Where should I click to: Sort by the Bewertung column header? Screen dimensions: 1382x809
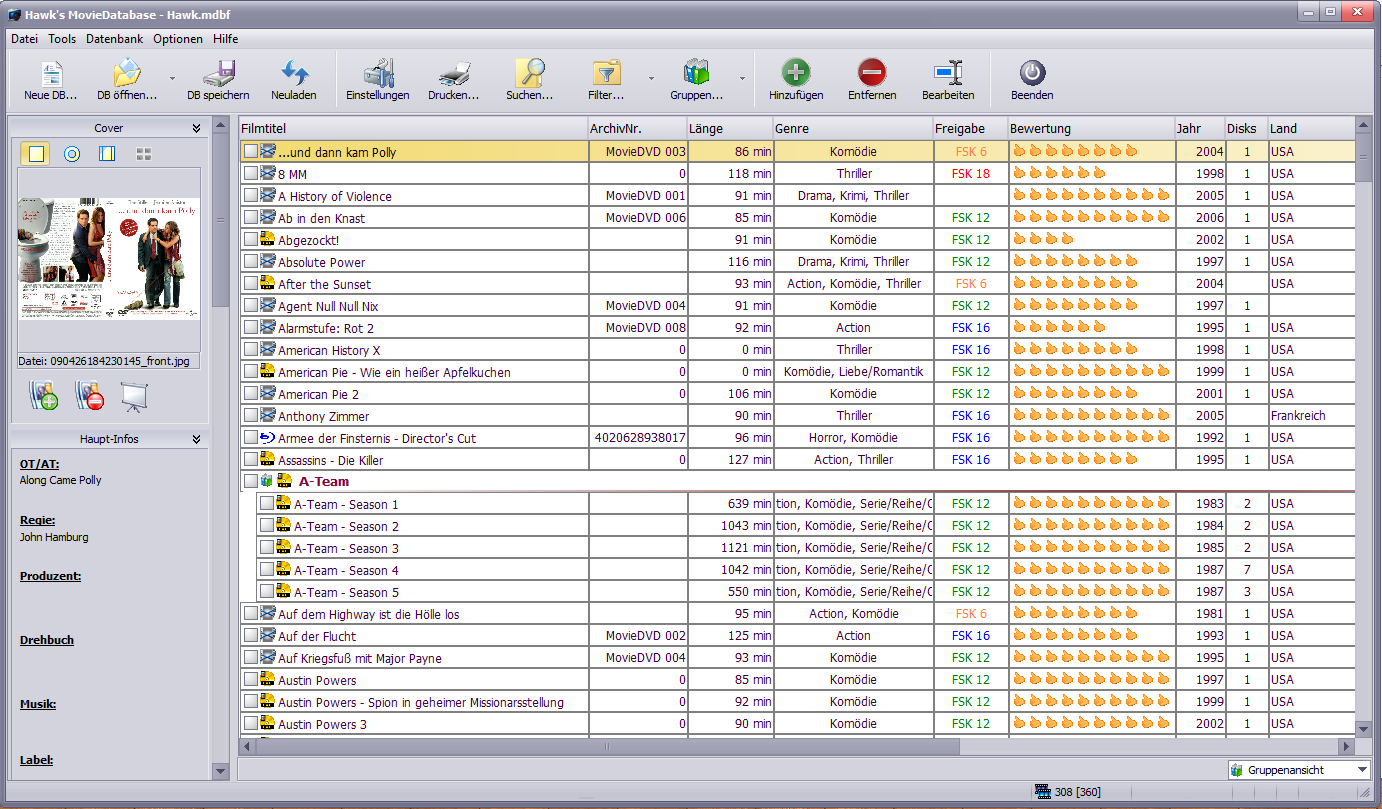(1091, 128)
